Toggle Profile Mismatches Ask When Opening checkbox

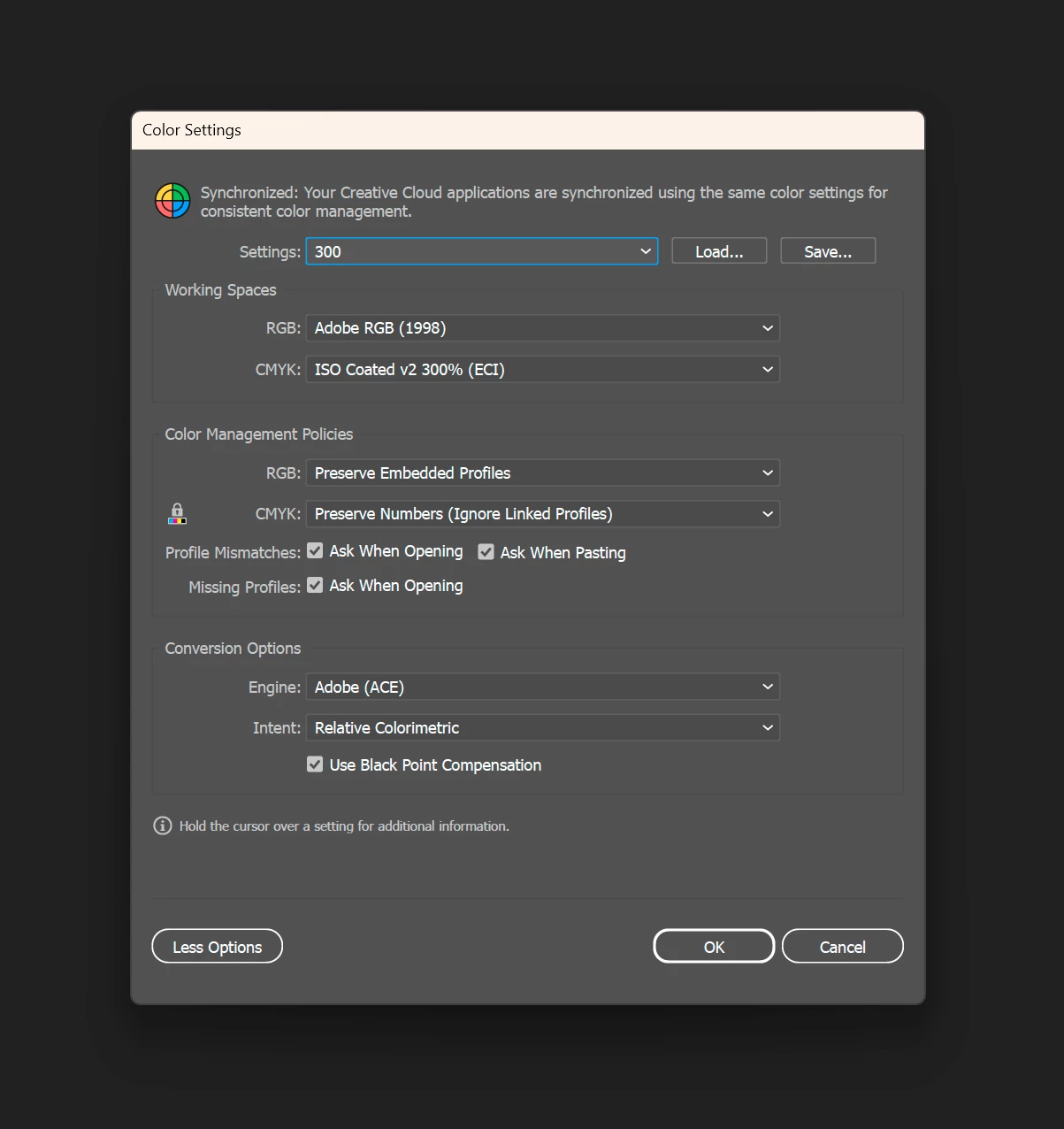[315, 551]
